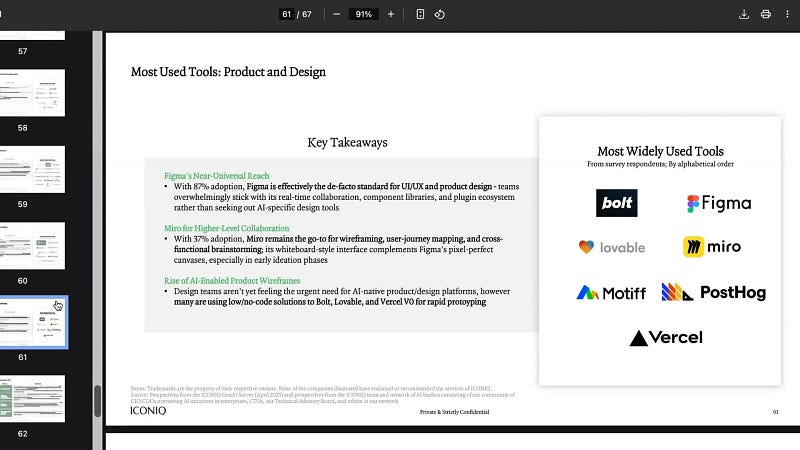Screen dimensions: 800x450
Task: Click the Lovable logo
Action: (x=612, y=247)
